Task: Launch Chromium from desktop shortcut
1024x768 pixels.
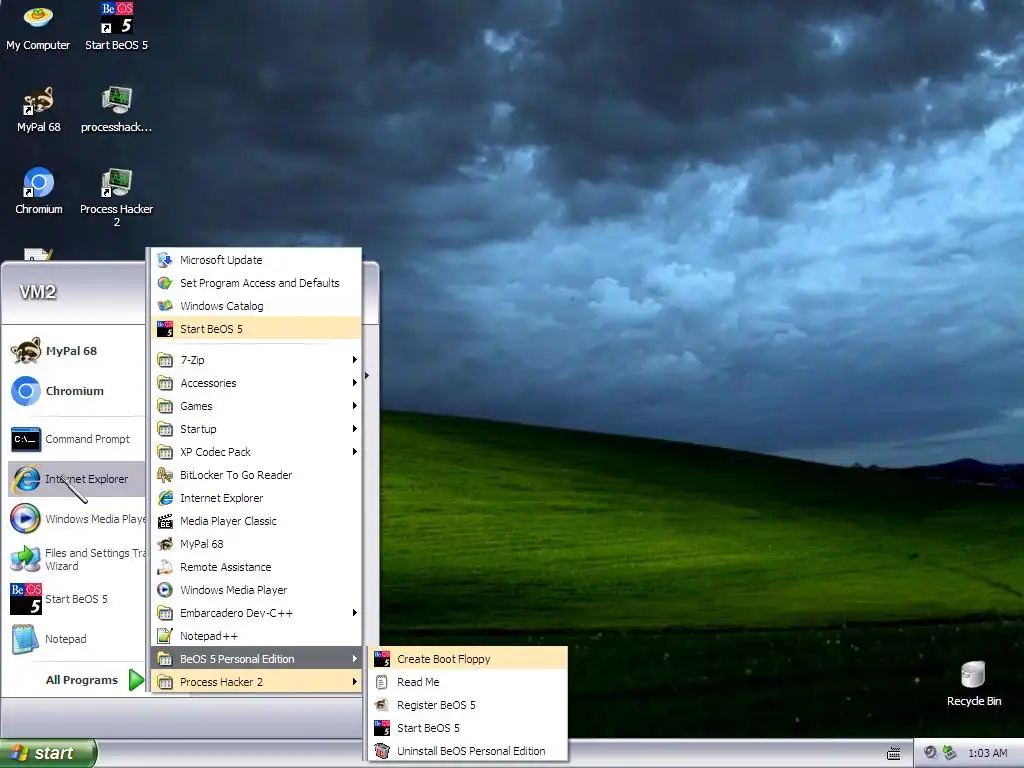Action: pos(39,191)
